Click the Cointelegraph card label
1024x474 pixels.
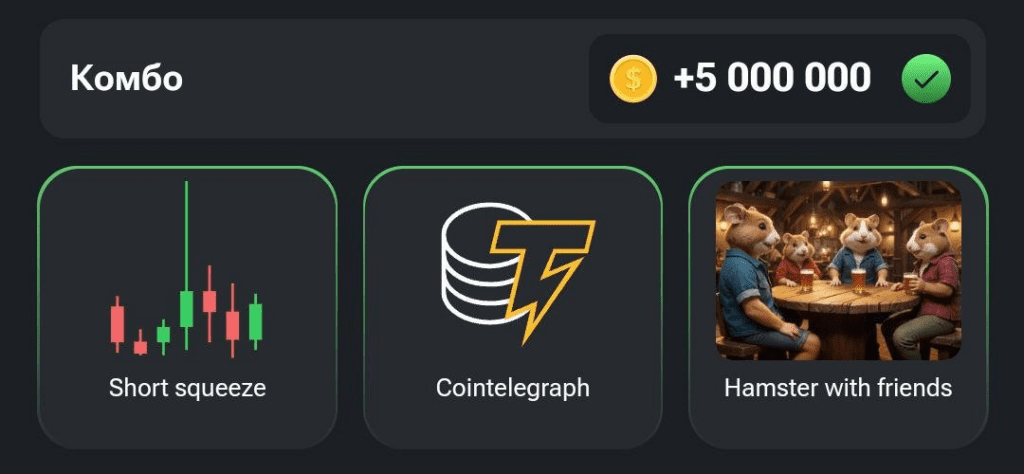coord(513,387)
